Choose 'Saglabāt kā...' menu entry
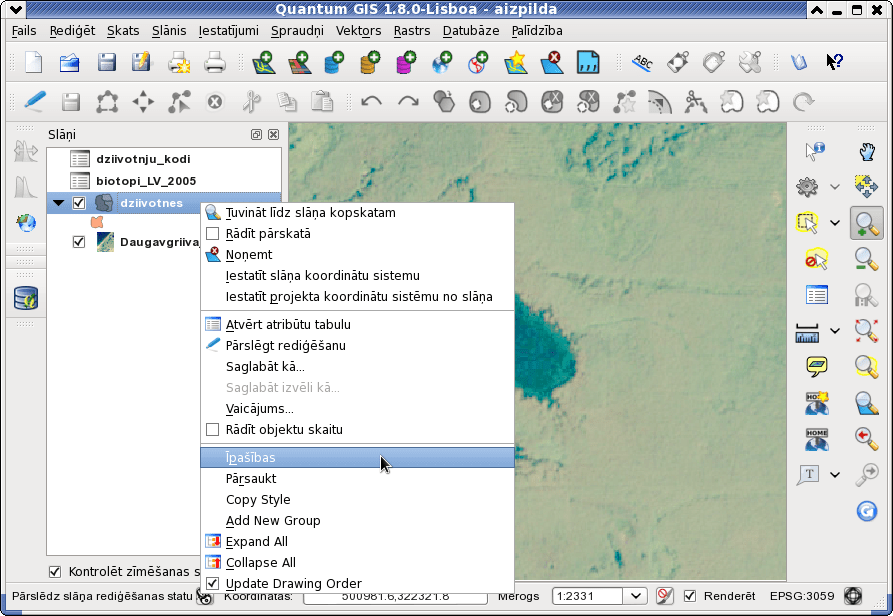This screenshot has height=616, width=893. tap(357, 367)
